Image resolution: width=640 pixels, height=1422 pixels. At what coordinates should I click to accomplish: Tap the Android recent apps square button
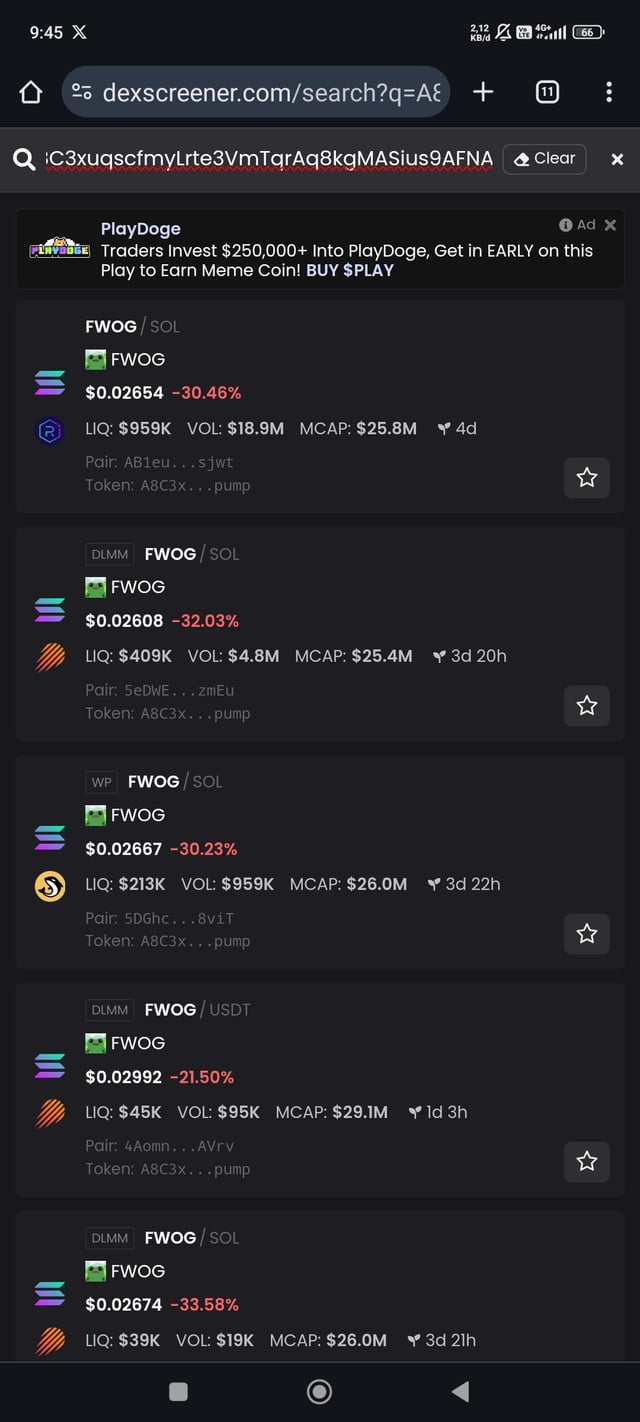179,1391
